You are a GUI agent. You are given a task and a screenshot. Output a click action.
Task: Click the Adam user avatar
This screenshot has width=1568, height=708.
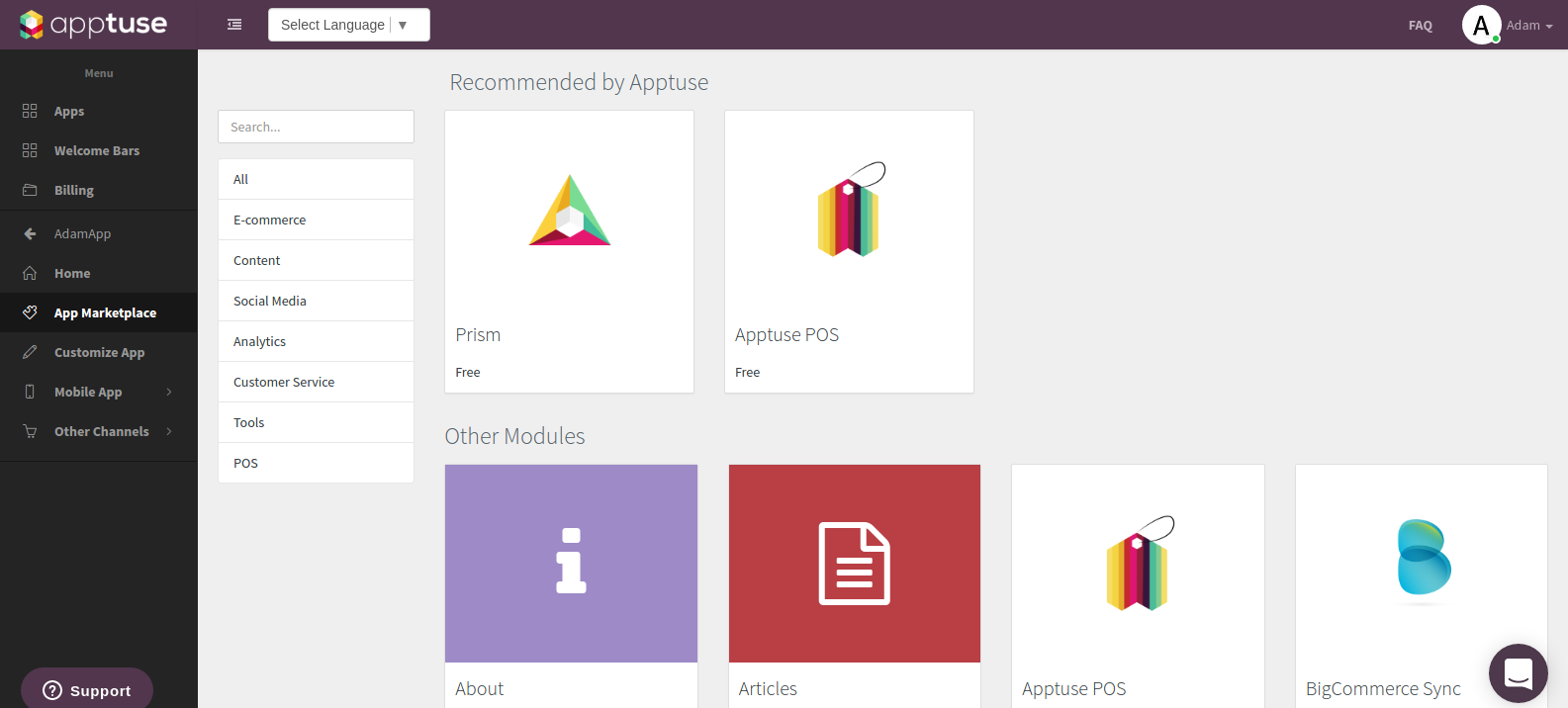coord(1481,25)
